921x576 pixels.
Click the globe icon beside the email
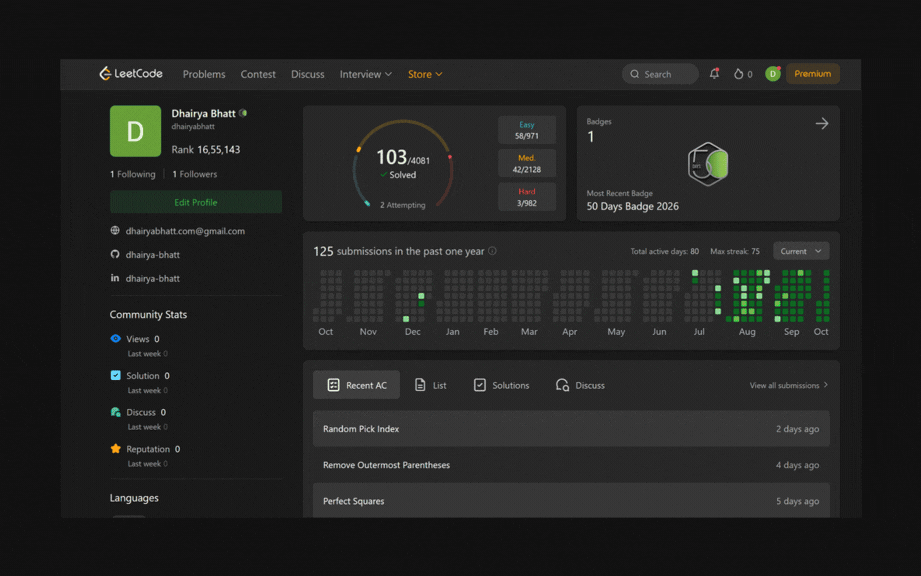(x=115, y=231)
